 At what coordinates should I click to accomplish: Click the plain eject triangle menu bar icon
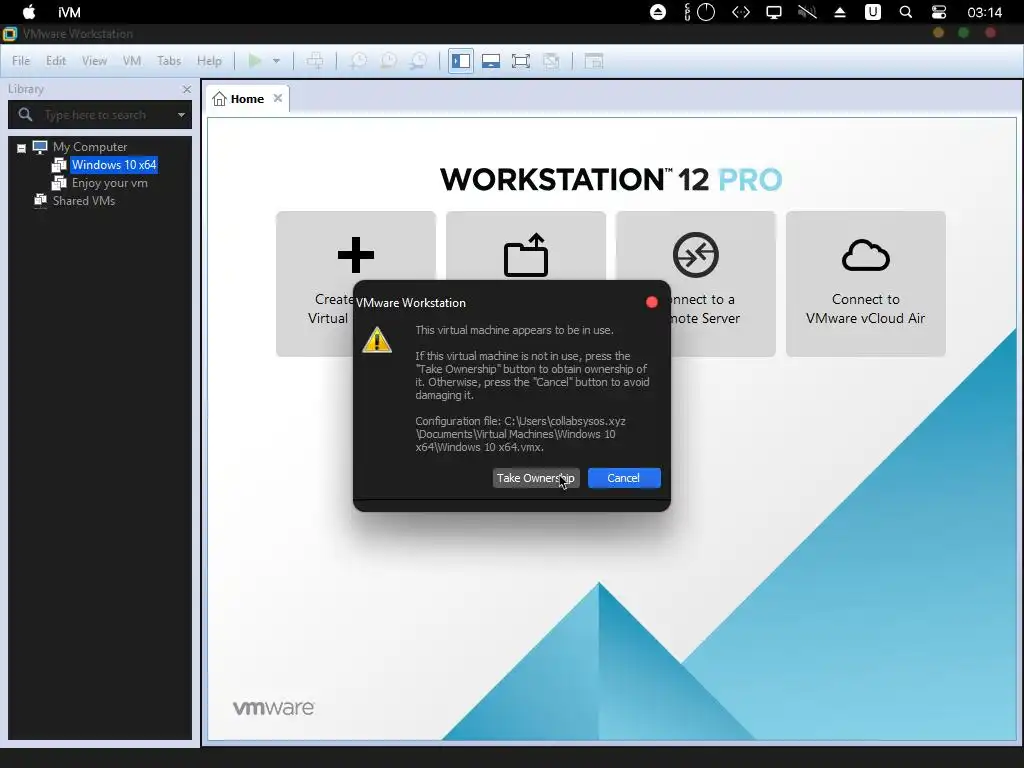tap(840, 12)
